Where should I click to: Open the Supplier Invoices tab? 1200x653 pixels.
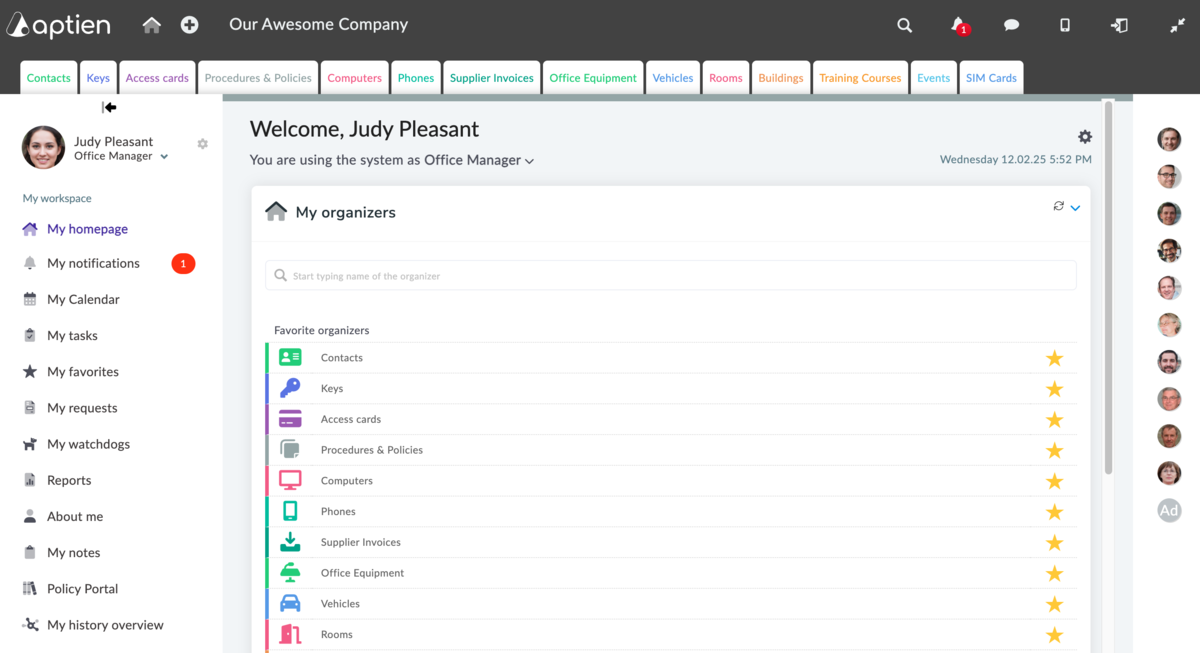pos(491,78)
